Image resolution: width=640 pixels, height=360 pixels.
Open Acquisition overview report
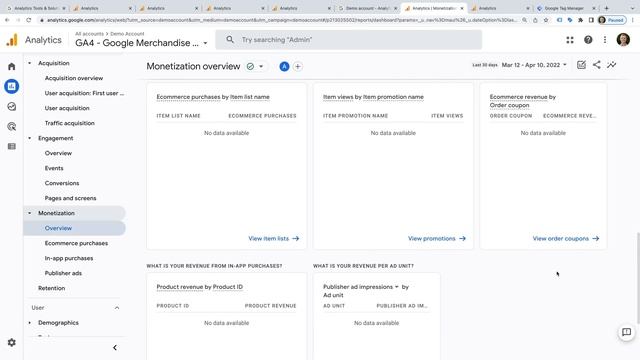click(74, 78)
